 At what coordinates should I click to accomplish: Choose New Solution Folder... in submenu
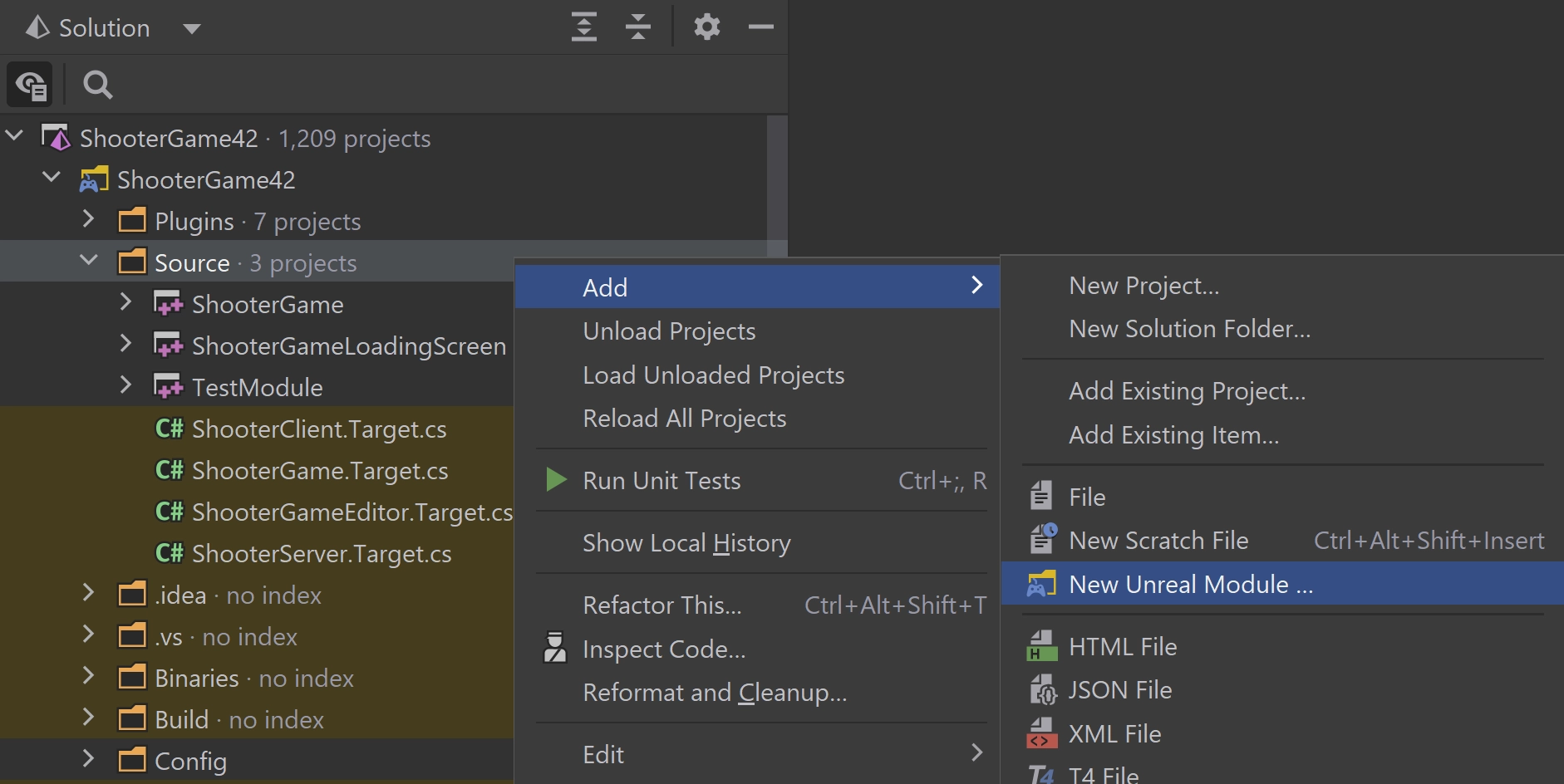pos(1282,328)
